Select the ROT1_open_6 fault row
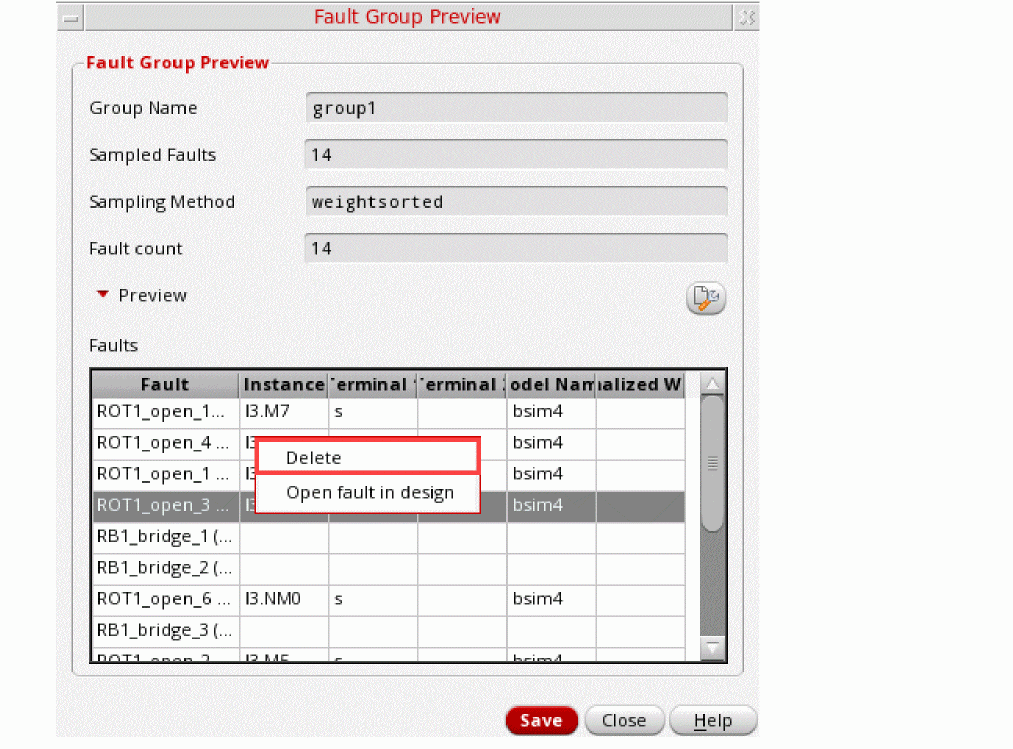1013x749 pixels. pyautogui.click(x=389, y=599)
